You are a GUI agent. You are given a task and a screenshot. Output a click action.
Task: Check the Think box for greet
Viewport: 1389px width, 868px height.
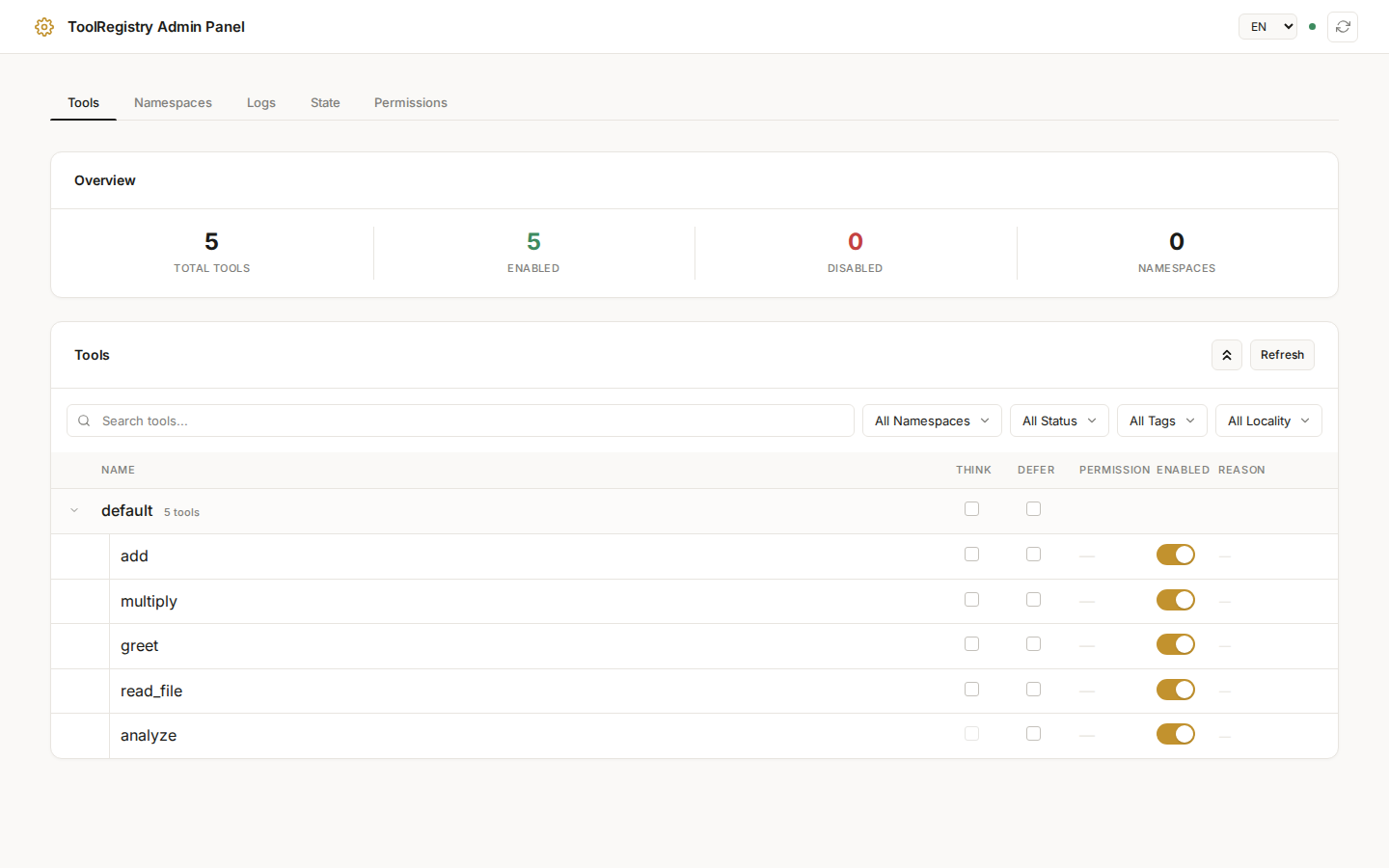[x=971, y=644]
